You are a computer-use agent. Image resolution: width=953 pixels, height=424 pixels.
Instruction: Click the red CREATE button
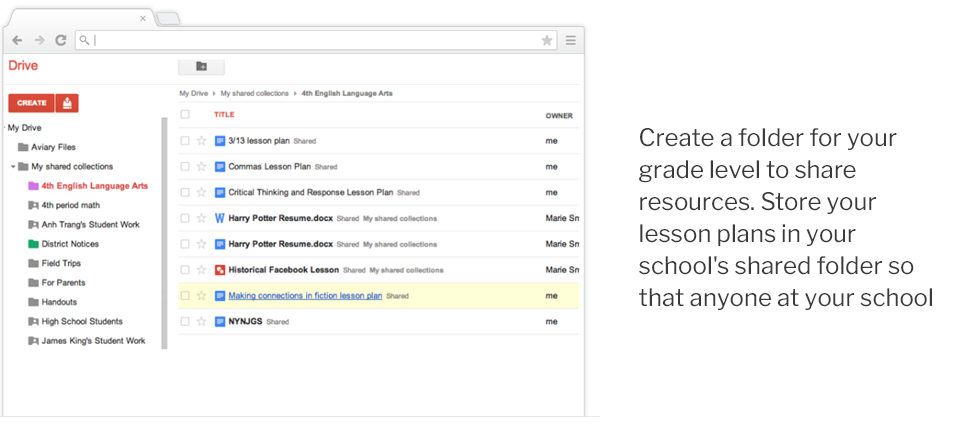pyautogui.click(x=31, y=103)
